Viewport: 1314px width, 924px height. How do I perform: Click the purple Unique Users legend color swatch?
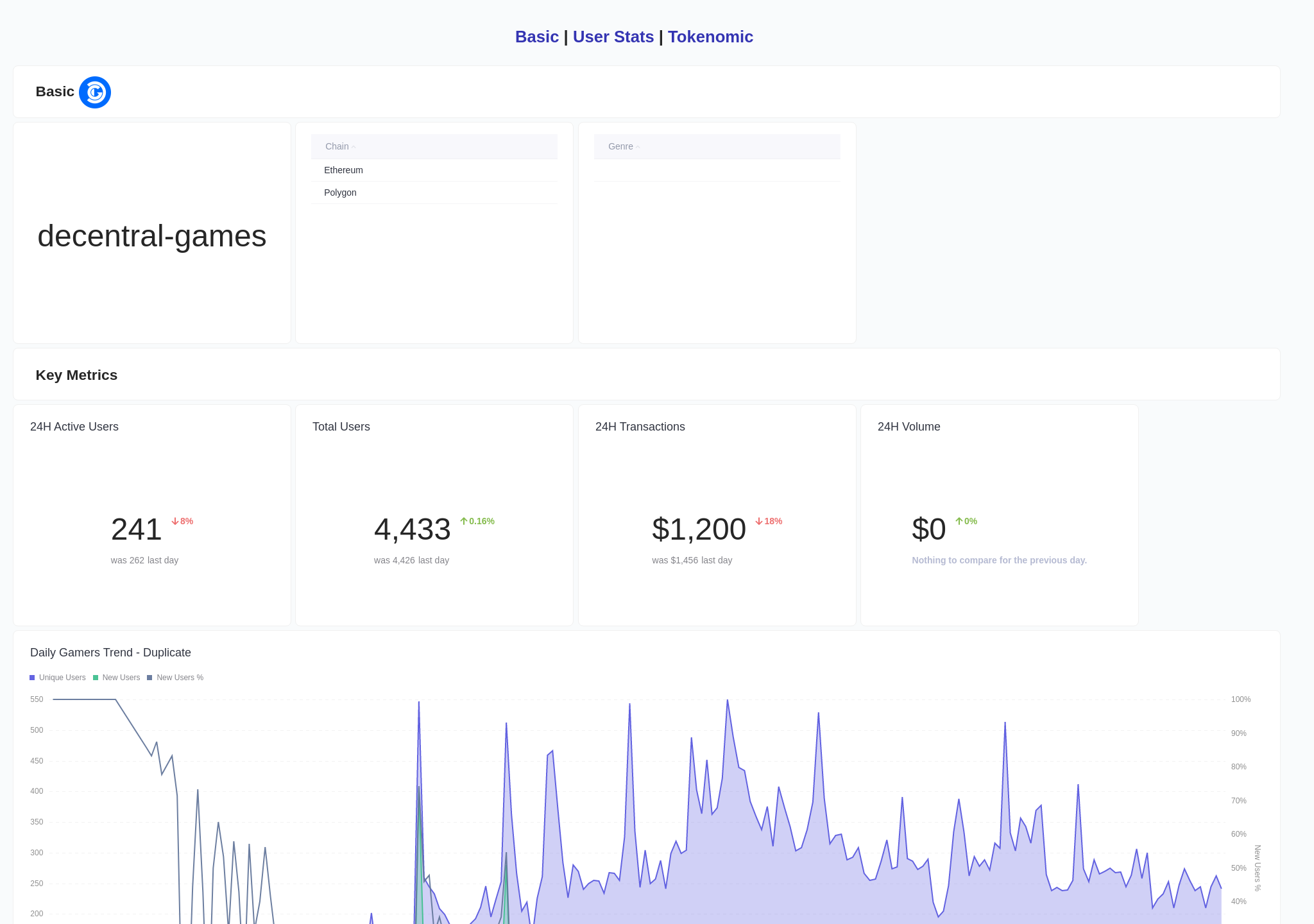tap(31, 677)
